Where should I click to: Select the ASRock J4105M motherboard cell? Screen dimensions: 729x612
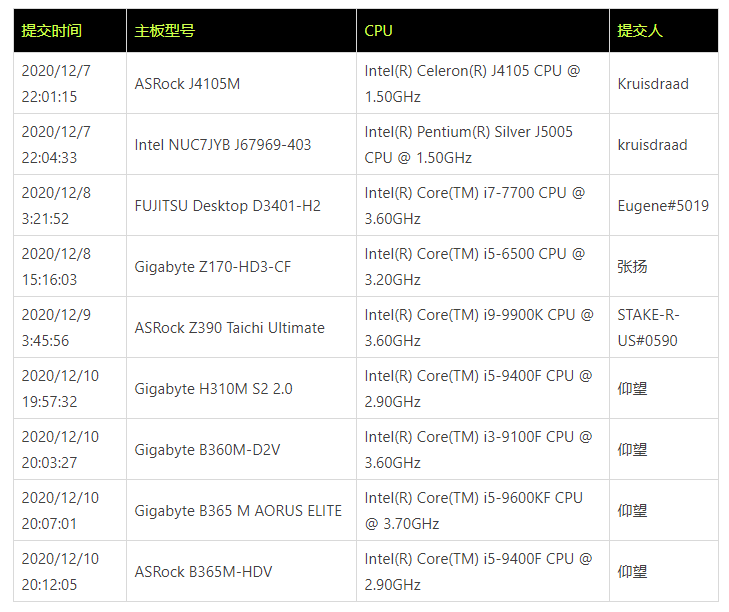241,83
